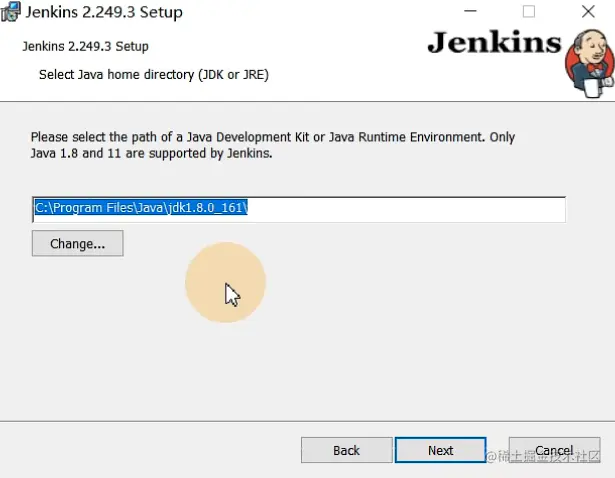The width and height of the screenshot is (615, 478).
Task: Click the Change... button
Action: click(x=78, y=244)
